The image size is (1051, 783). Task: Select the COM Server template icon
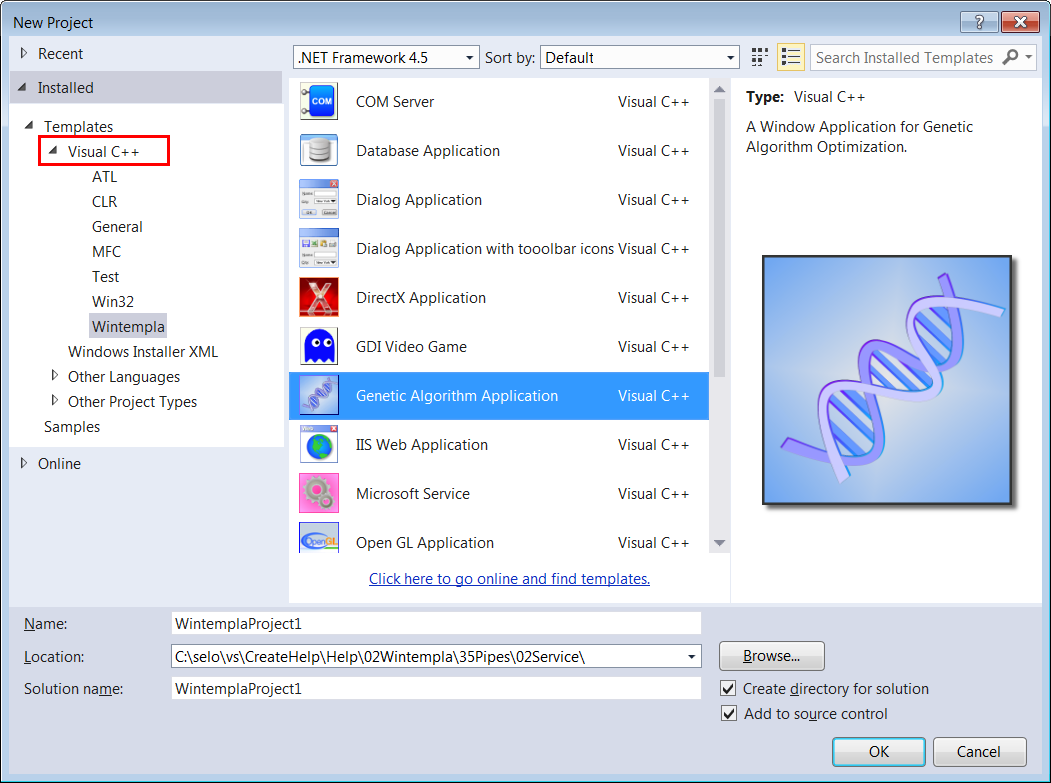tap(319, 101)
